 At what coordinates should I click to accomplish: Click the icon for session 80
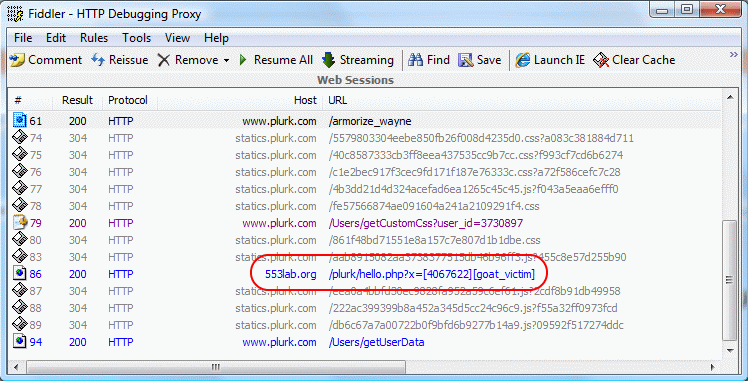pos(20,240)
